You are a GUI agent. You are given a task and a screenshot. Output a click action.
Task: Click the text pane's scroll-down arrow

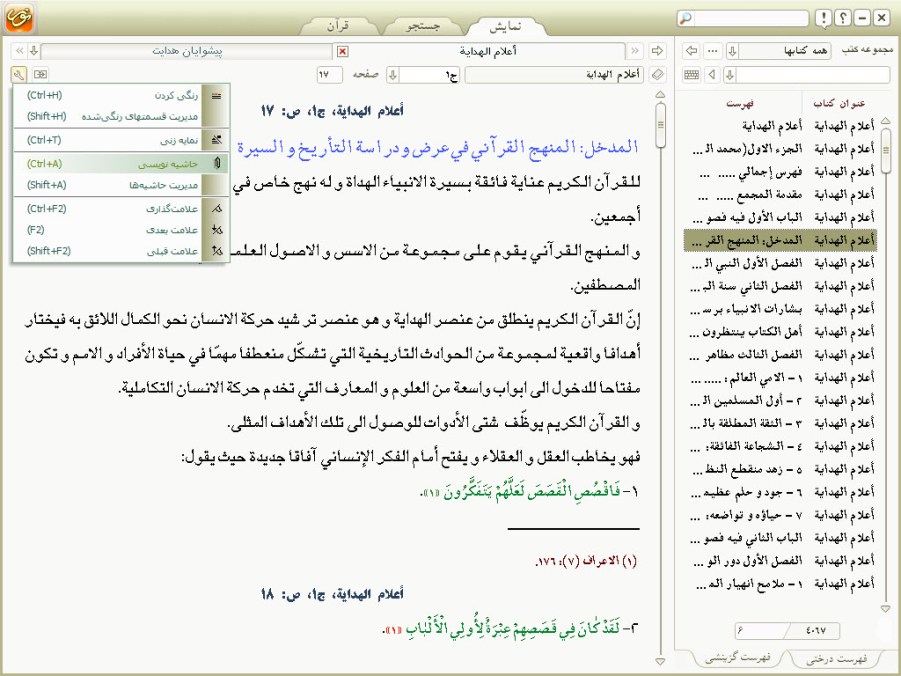click(x=660, y=662)
